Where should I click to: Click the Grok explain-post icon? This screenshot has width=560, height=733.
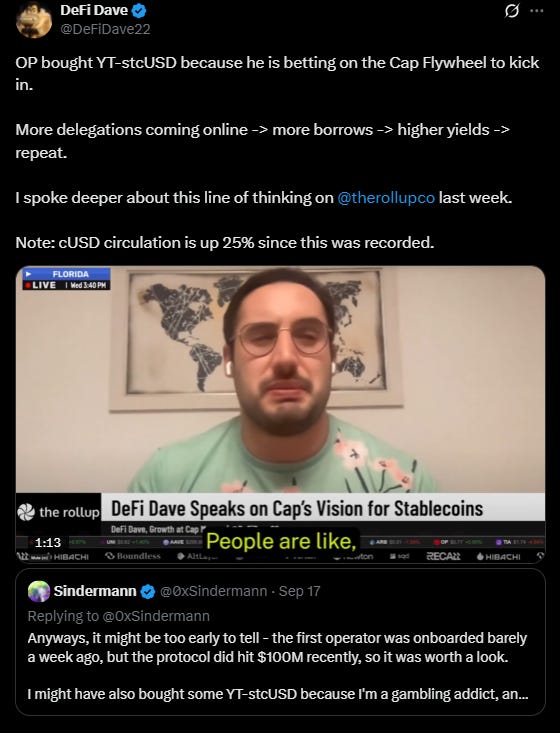pos(512,11)
